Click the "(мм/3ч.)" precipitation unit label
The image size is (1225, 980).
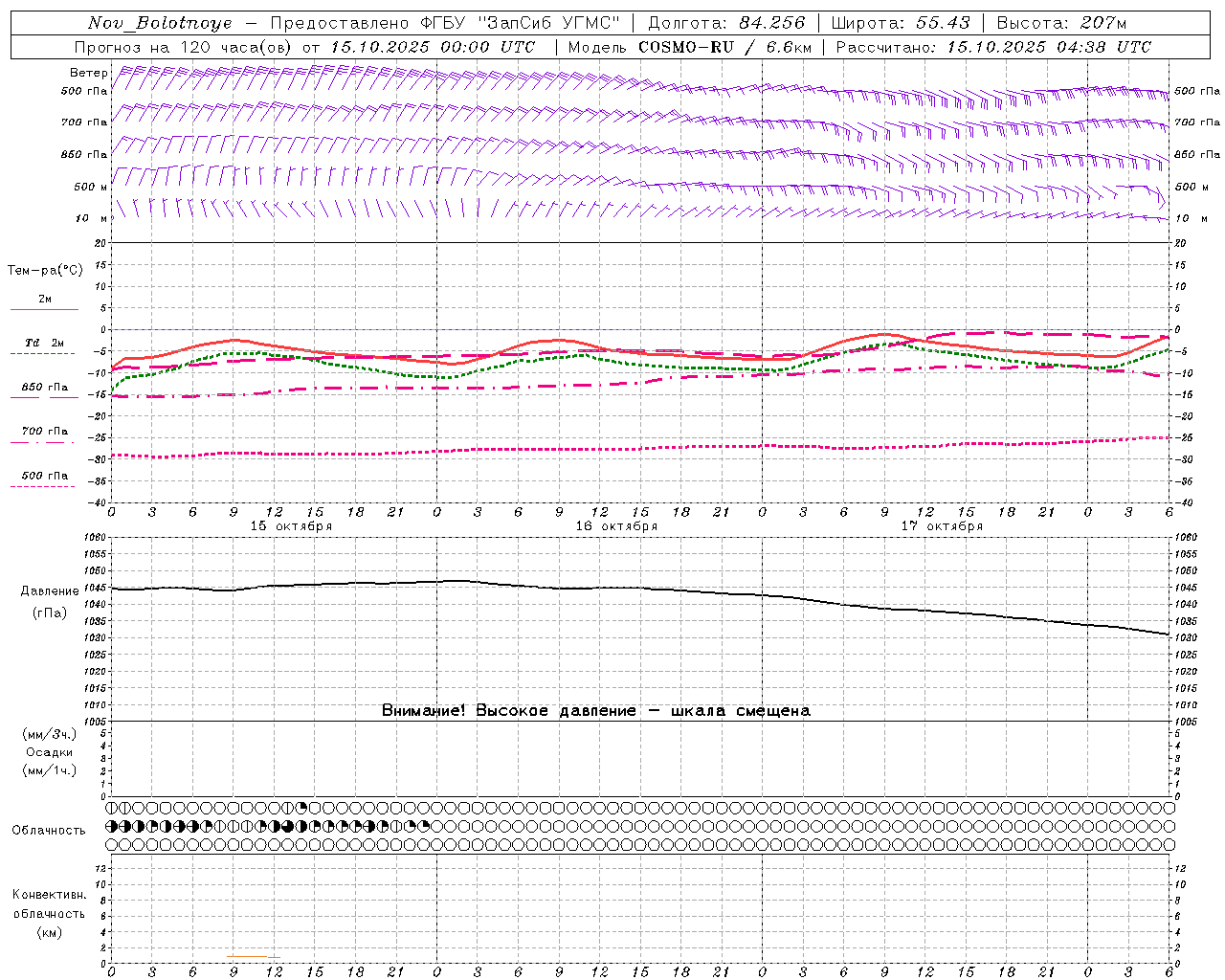pyautogui.click(x=50, y=734)
